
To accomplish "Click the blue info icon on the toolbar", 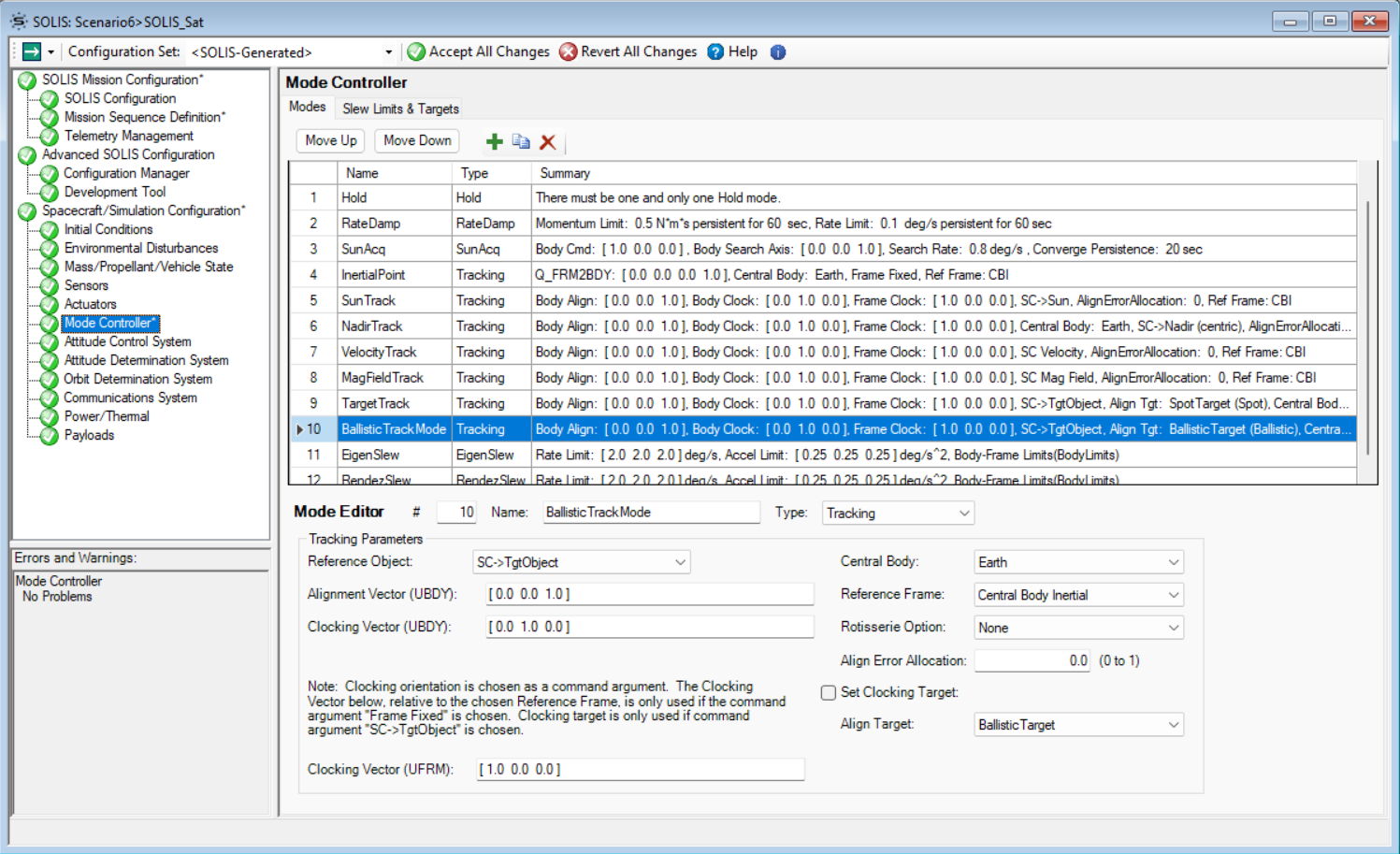I will click(x=777, y=51).
